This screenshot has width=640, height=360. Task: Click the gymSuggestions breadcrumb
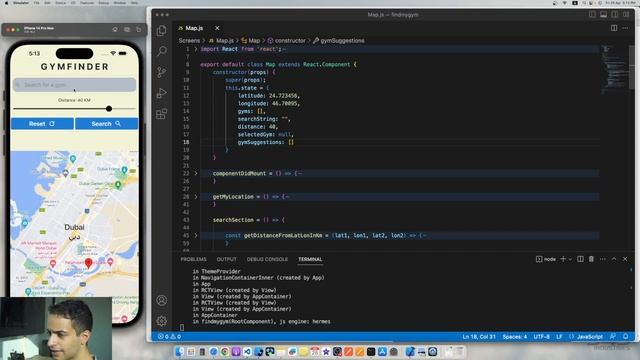339,40
